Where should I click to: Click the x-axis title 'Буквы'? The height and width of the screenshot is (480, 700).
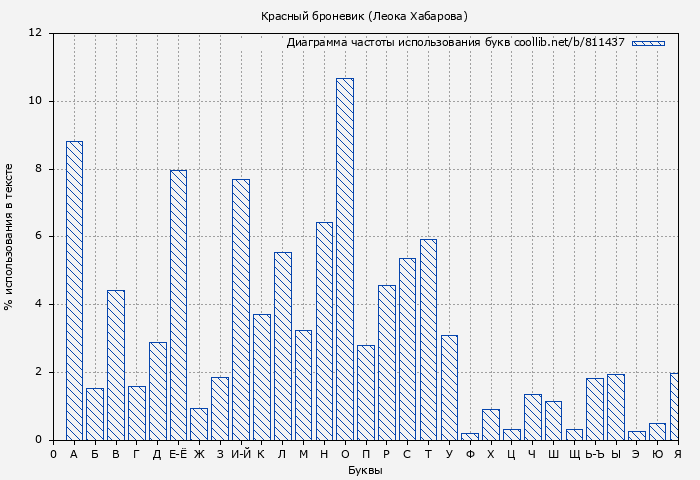click(x=364, y=470)
